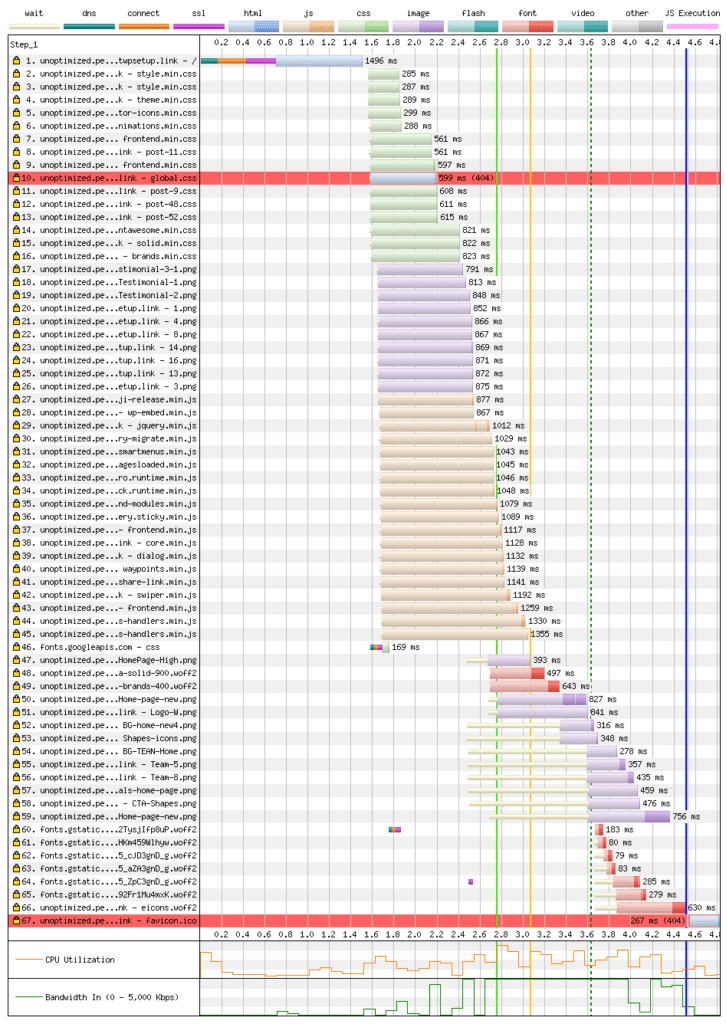Click the 756 ms timing label on row 59

(686, 816)
